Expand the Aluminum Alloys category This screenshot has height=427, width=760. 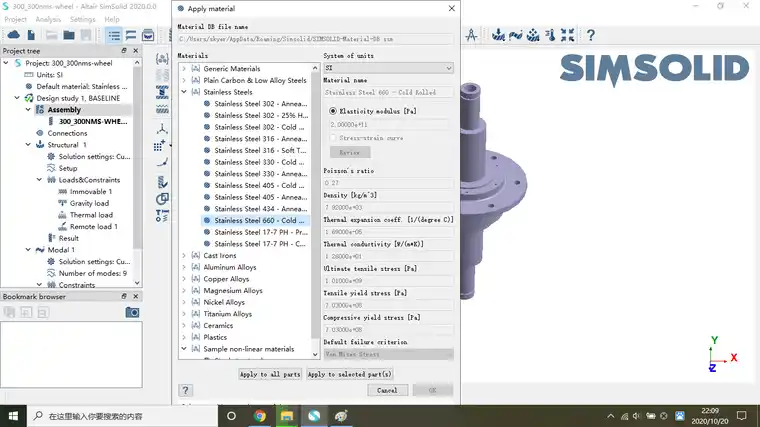184,267
